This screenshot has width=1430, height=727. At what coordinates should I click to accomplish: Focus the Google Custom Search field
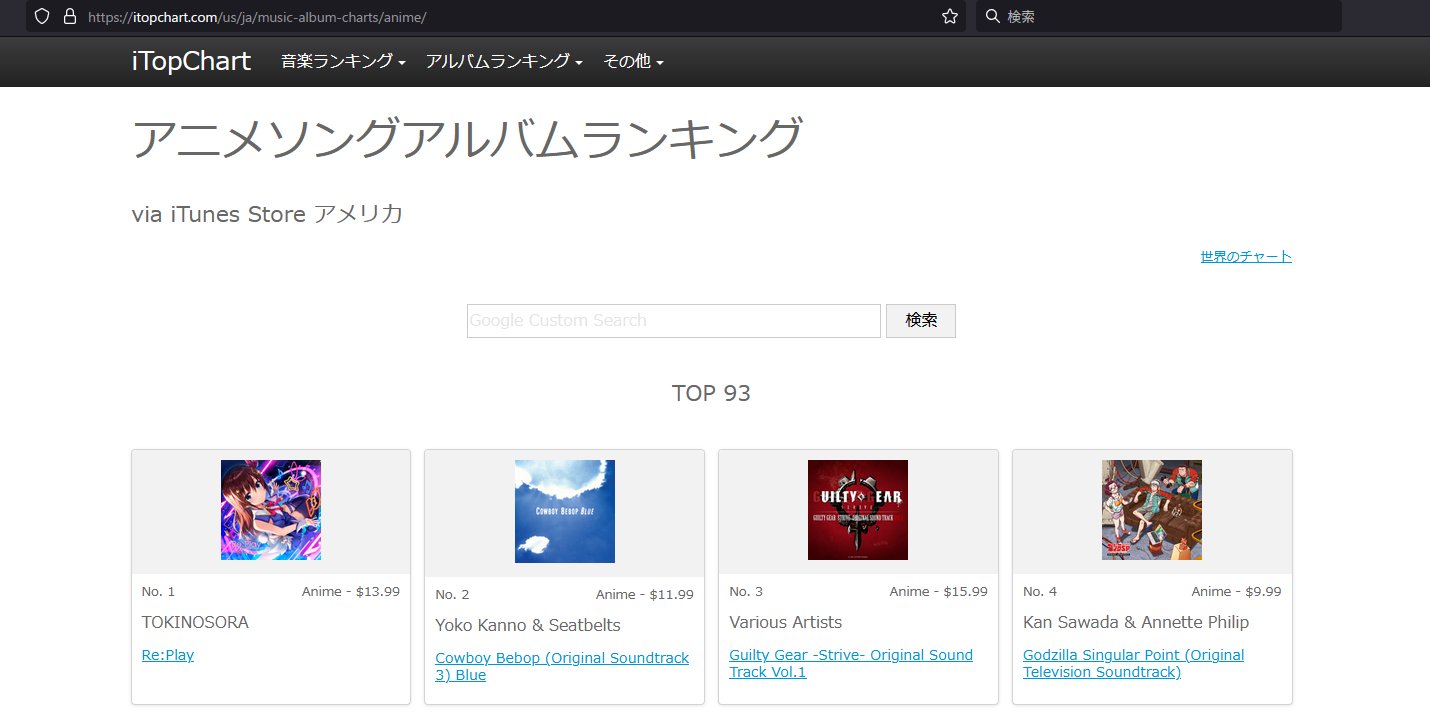(674, 321)
